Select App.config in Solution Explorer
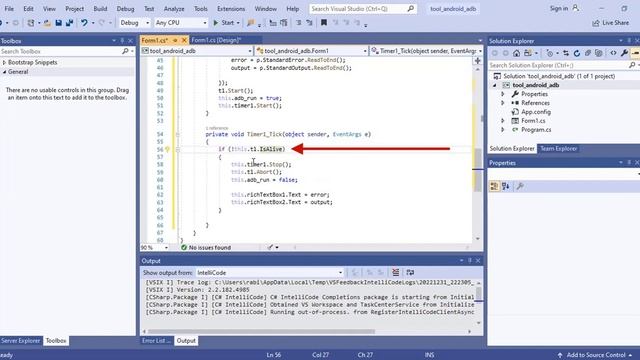The width and height of the screenshot is (640, 360). [x=536, y=112]
